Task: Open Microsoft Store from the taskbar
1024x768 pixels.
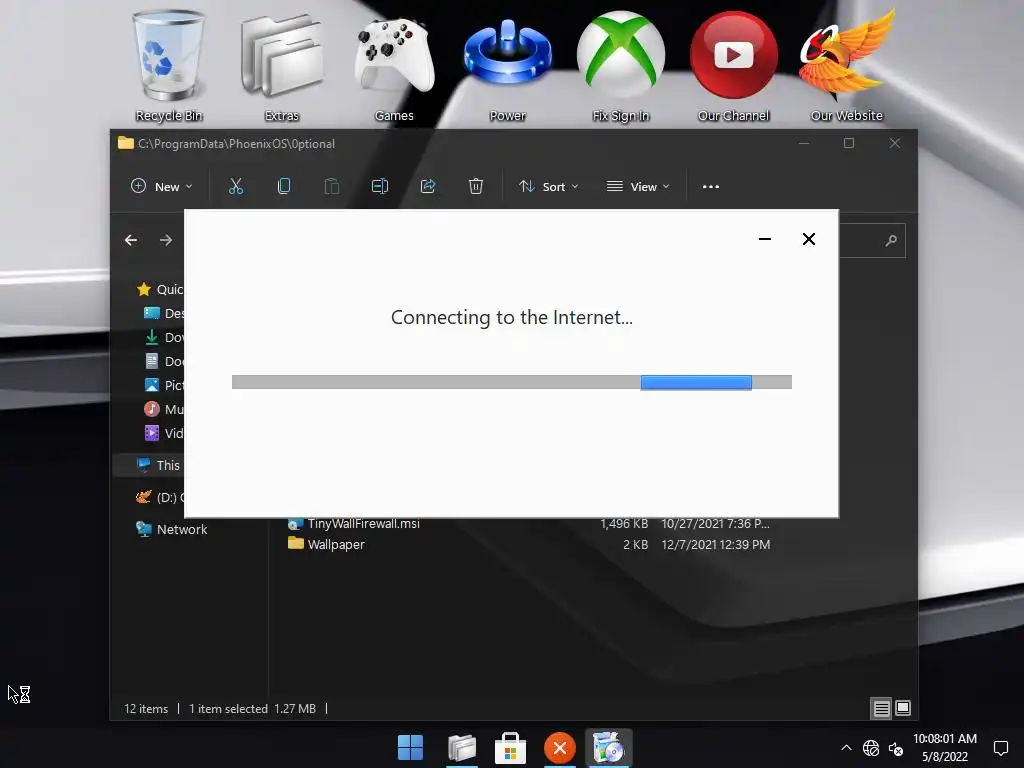Action: pos(511,748)
